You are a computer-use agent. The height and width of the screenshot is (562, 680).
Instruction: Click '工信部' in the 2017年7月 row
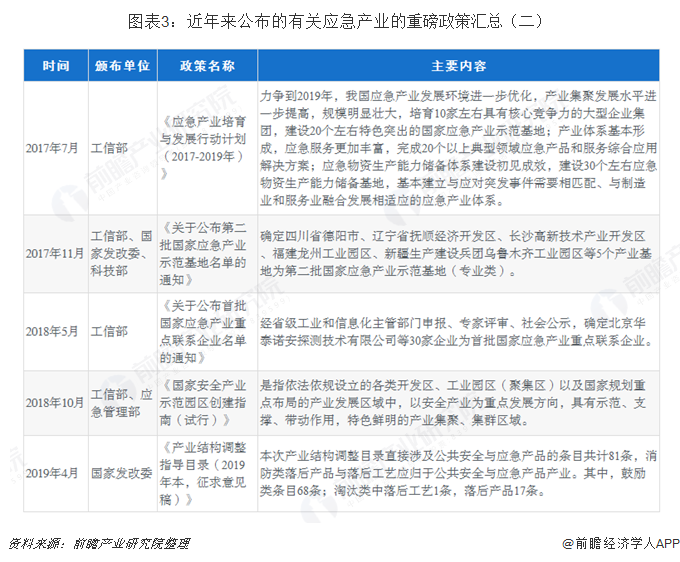pos(109,148)
